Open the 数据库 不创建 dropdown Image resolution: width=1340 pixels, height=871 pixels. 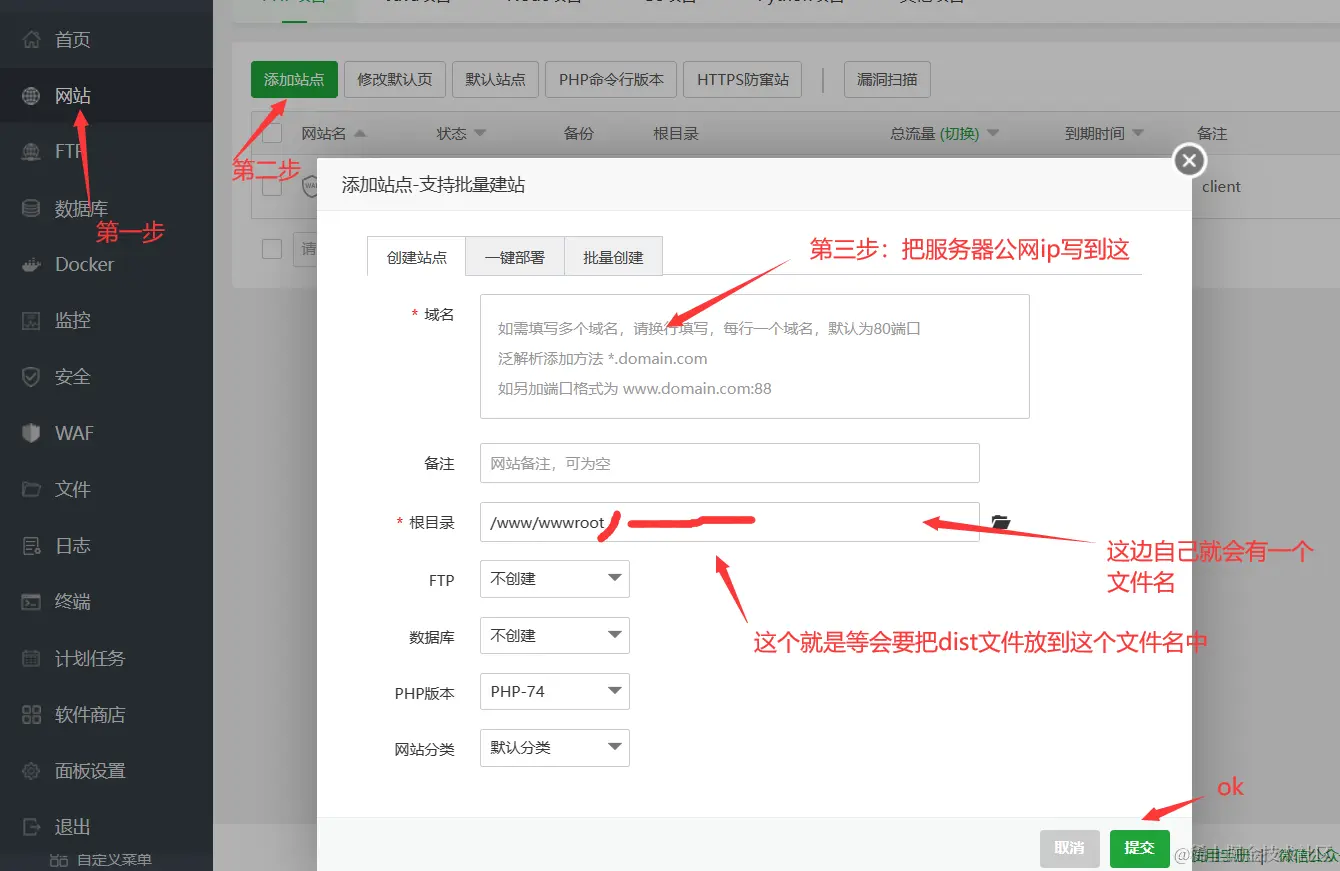[x=555, y=636]
